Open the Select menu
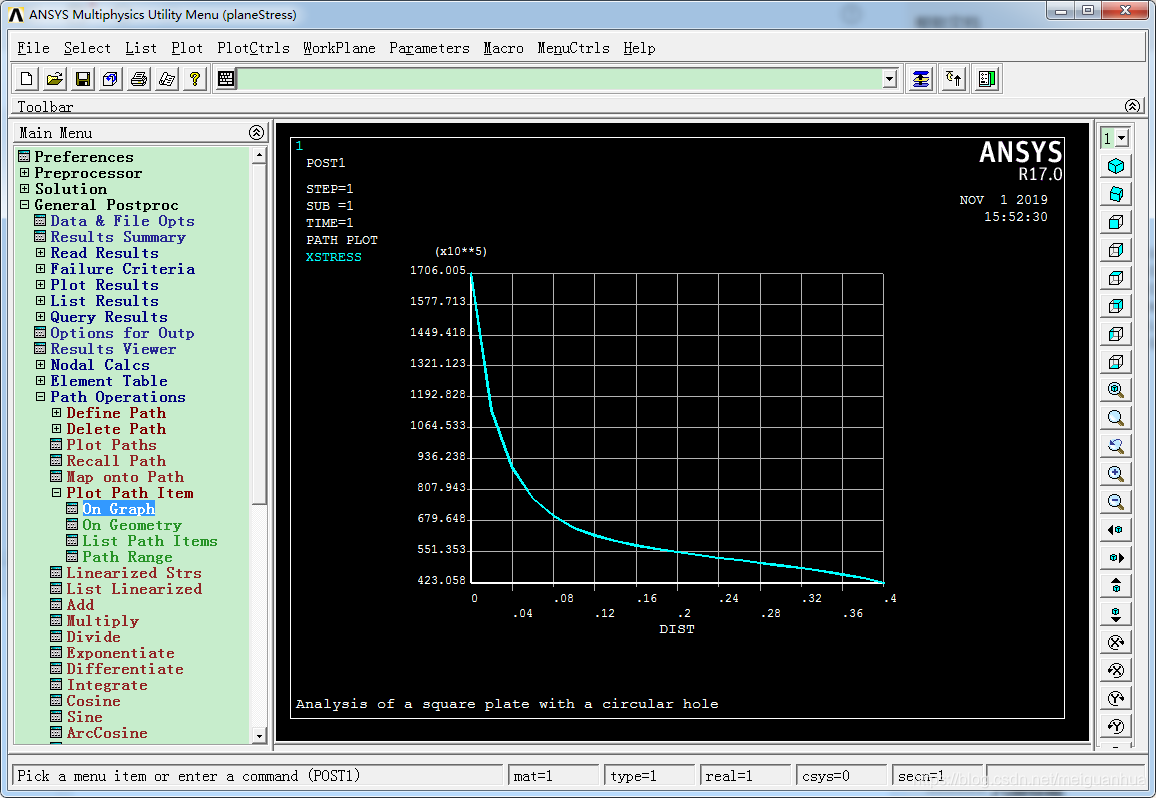The image size is (1156, 798). click(87, 48)
